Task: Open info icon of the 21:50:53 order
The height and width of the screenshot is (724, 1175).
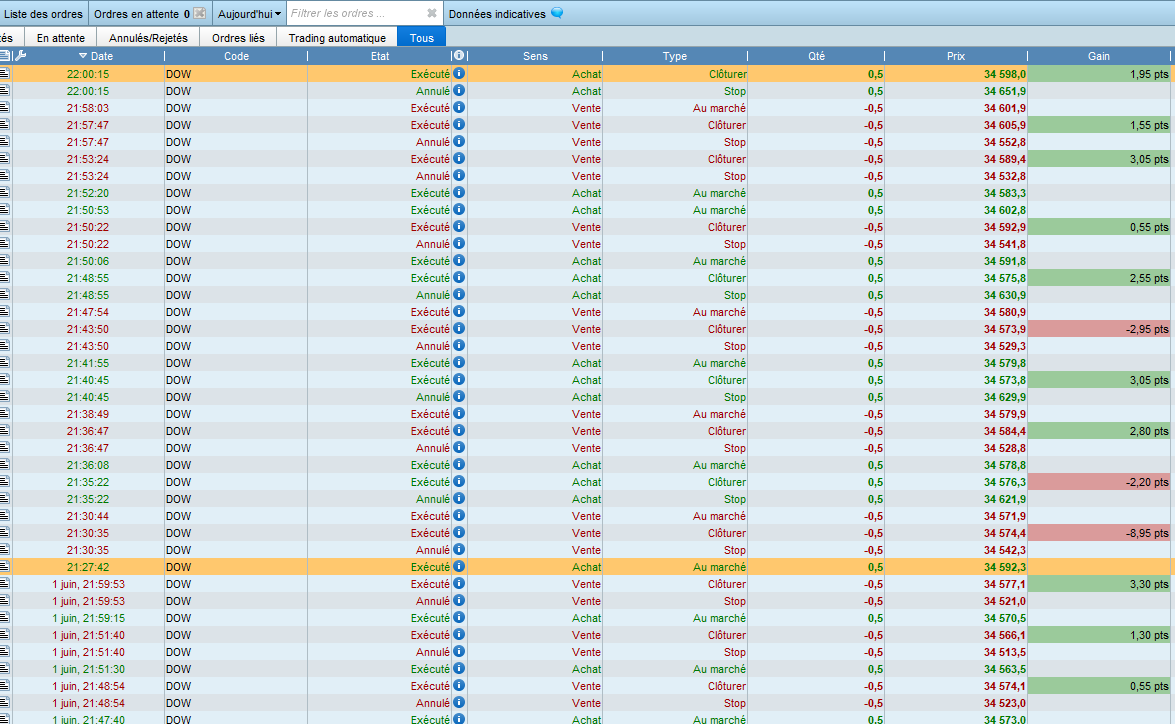Action: (459, 209)
